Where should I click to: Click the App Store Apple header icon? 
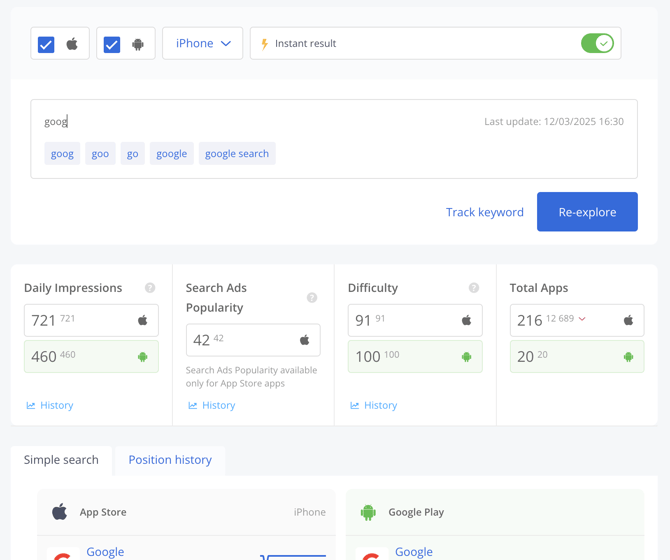(x=60, y=512)
